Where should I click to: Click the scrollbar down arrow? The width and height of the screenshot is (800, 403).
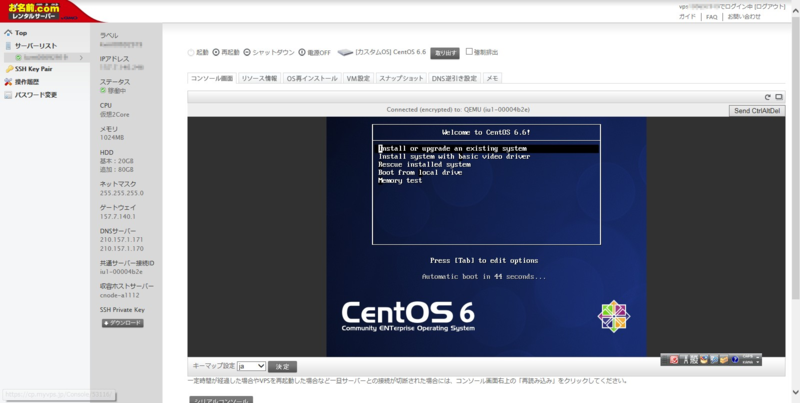795,392
